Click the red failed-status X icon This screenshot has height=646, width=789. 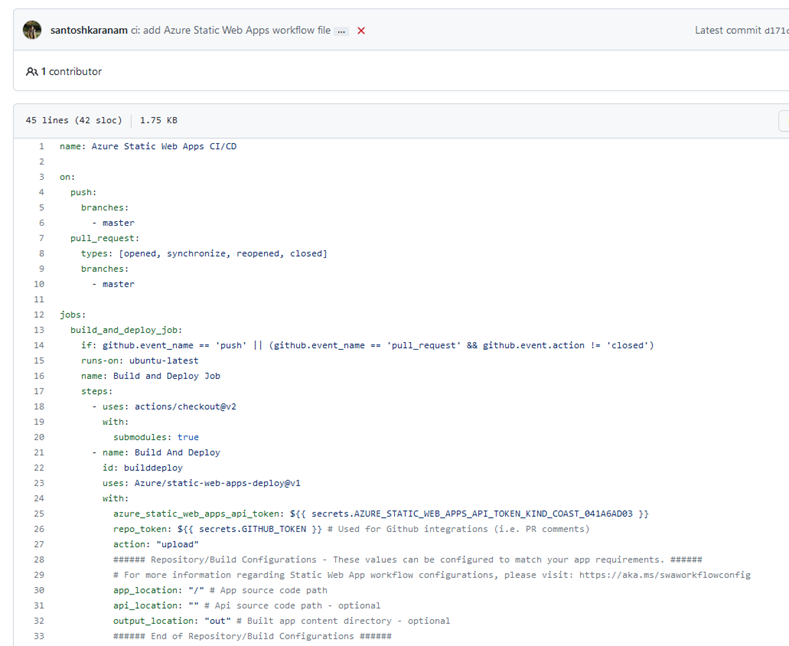click(361, 31)
